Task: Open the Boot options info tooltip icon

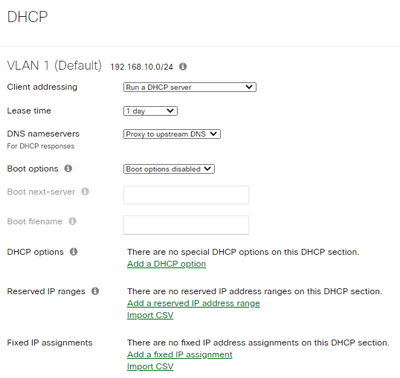Action: point(68,168)
